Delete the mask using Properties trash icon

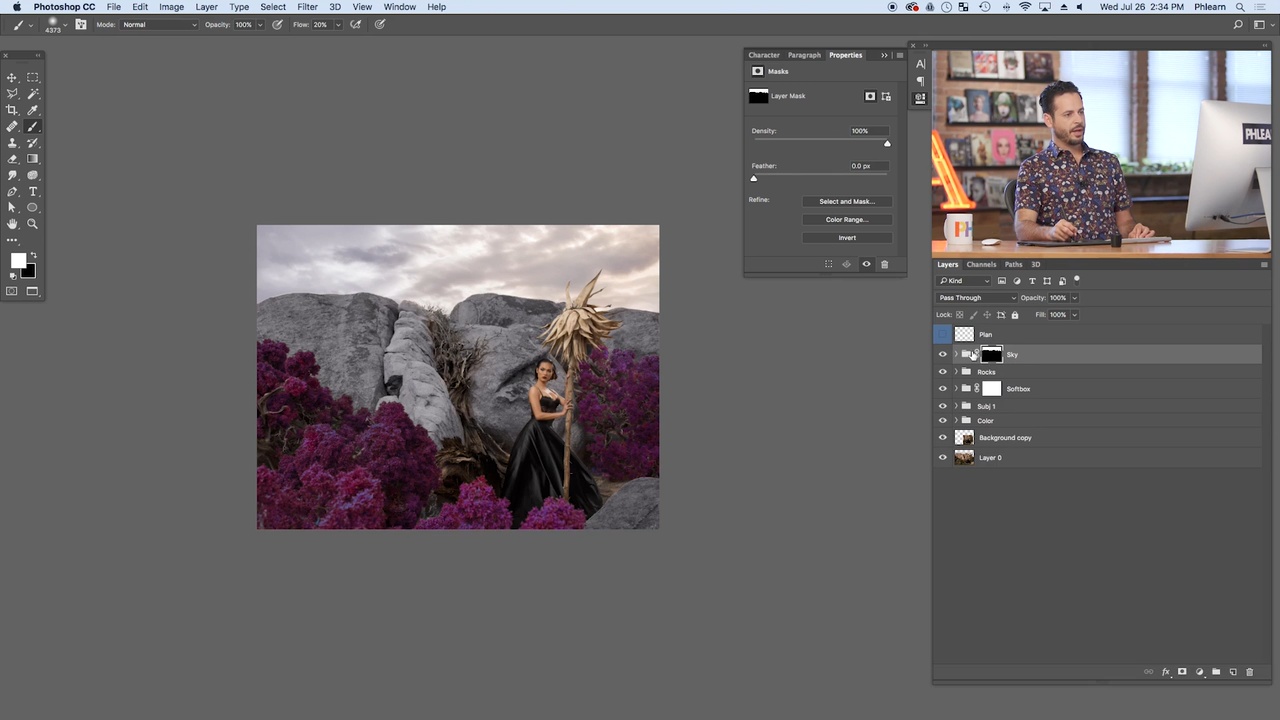tap(884, 264)
